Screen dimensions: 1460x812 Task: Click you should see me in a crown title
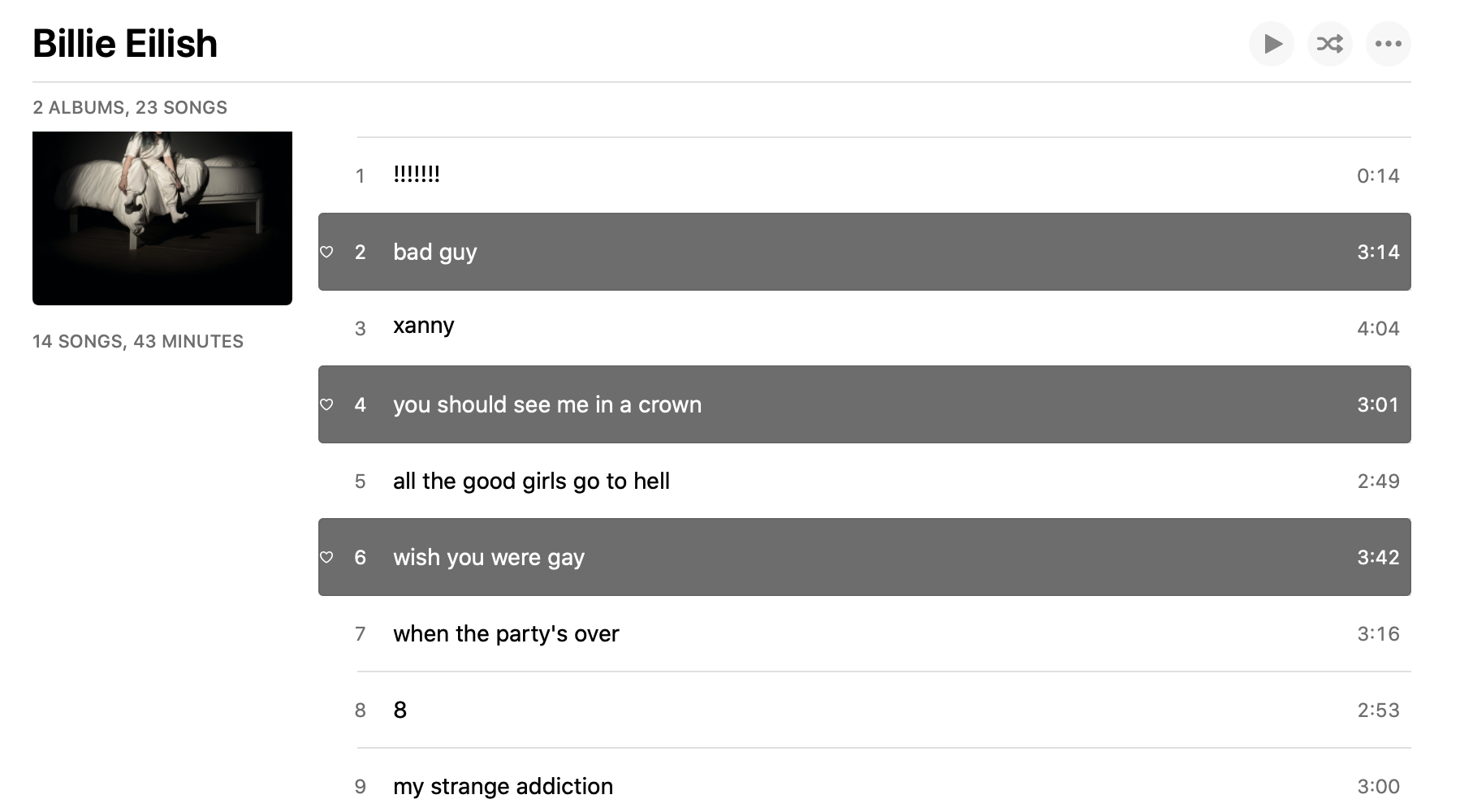[546, 404]
